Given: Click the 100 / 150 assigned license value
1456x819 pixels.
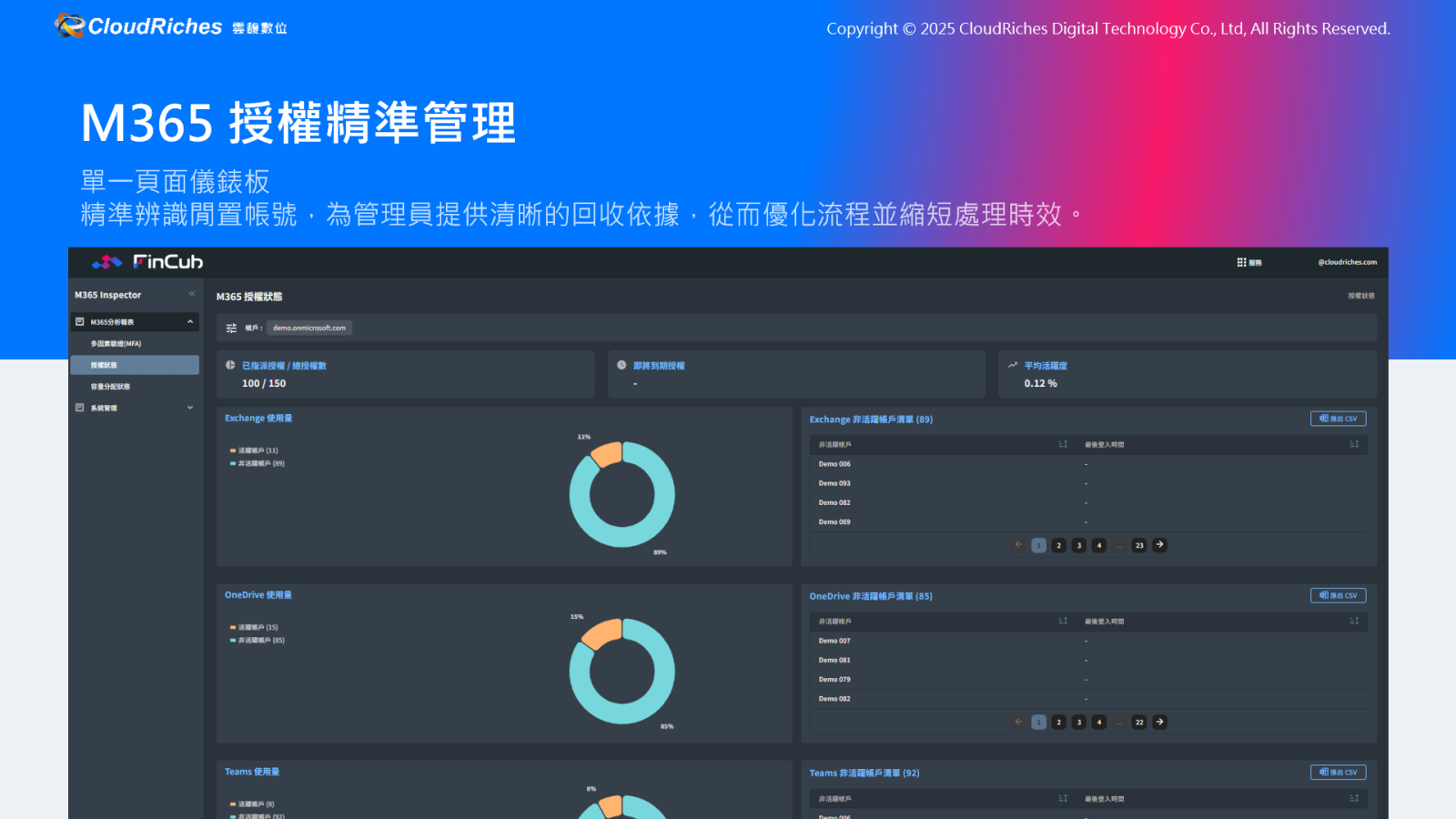Looking at the screenshot, I should pyautogui.click(x=264, y=383).
